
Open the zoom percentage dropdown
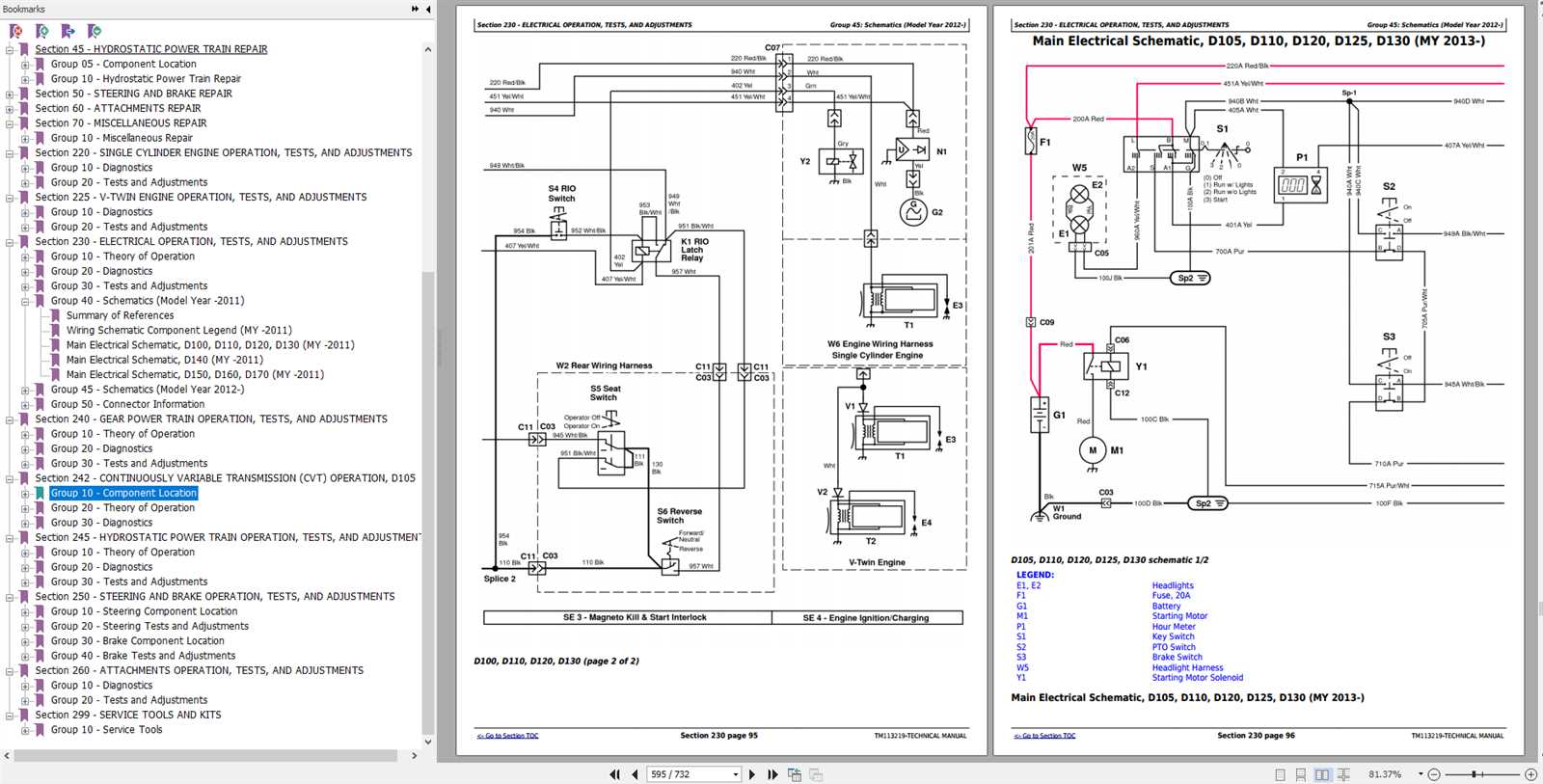(x=1421, y=774)
